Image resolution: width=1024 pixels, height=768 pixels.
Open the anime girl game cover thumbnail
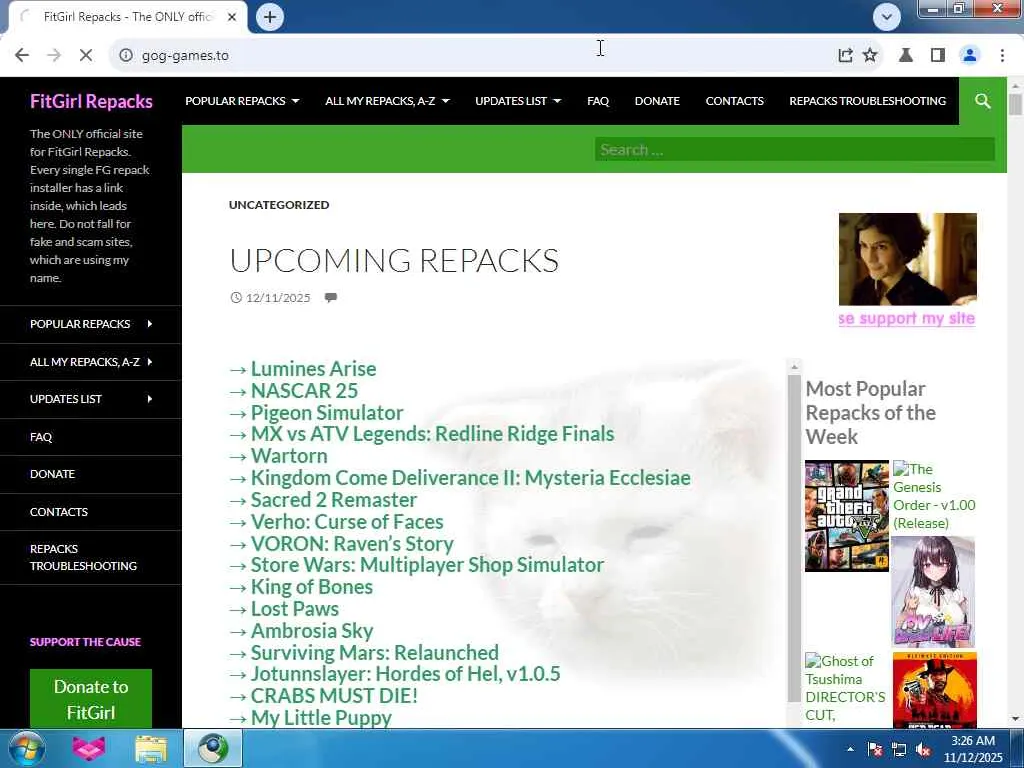pos(933,592)
